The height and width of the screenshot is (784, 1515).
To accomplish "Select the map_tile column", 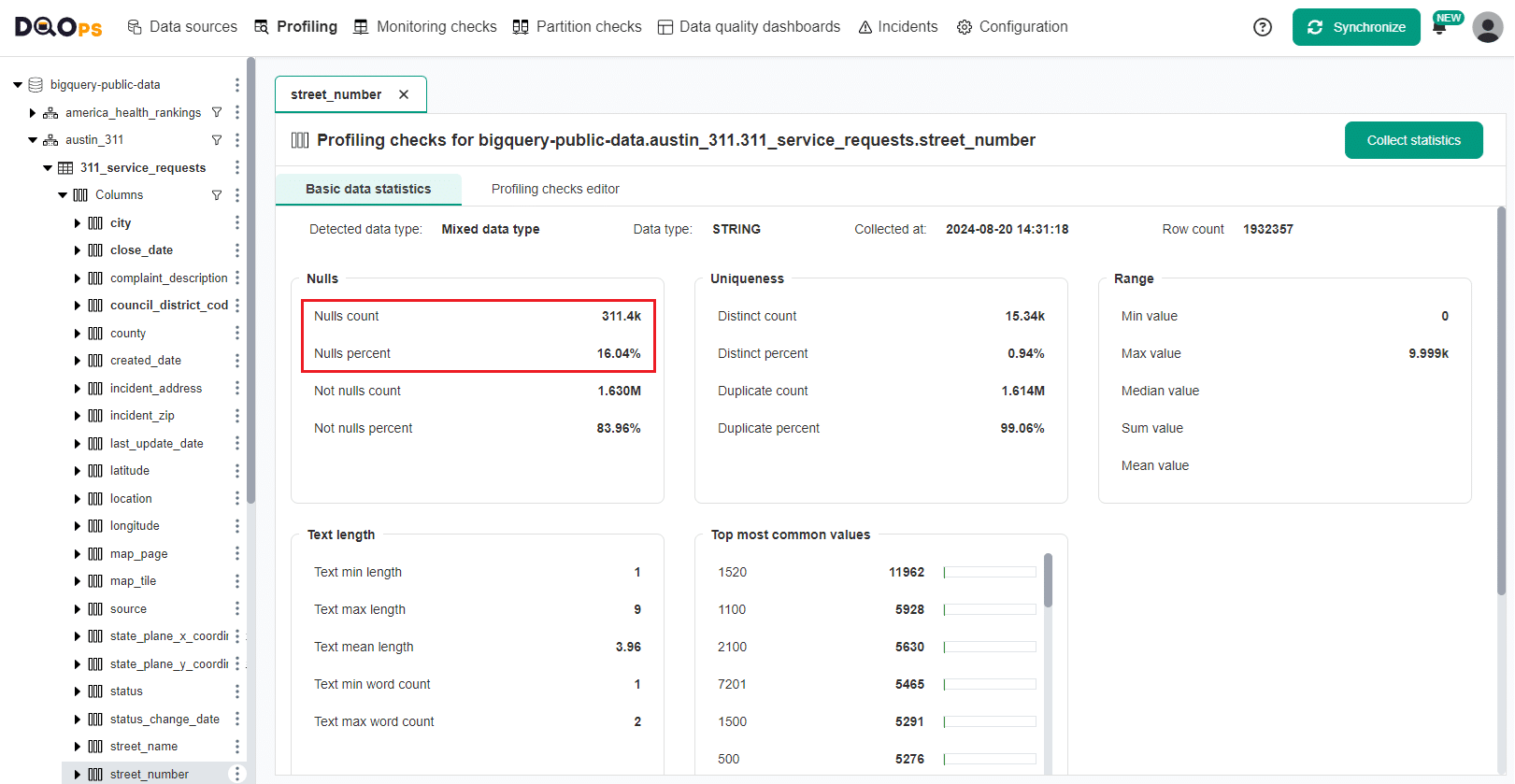I will [133, 581].
